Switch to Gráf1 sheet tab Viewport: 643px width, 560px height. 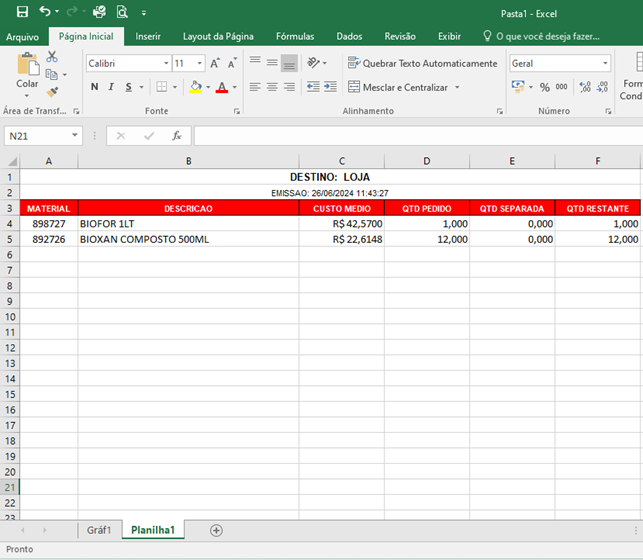pyautogui.click(x=99, y=530)
